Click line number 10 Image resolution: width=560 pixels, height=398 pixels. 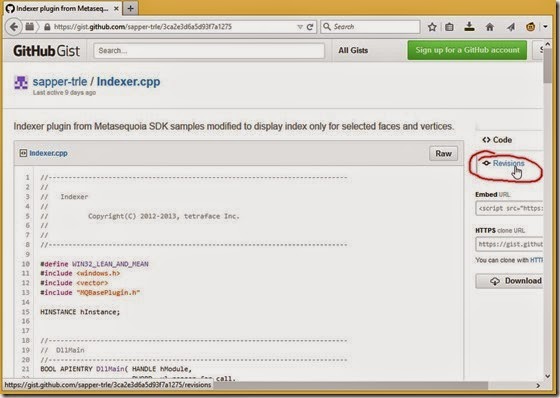25,264
